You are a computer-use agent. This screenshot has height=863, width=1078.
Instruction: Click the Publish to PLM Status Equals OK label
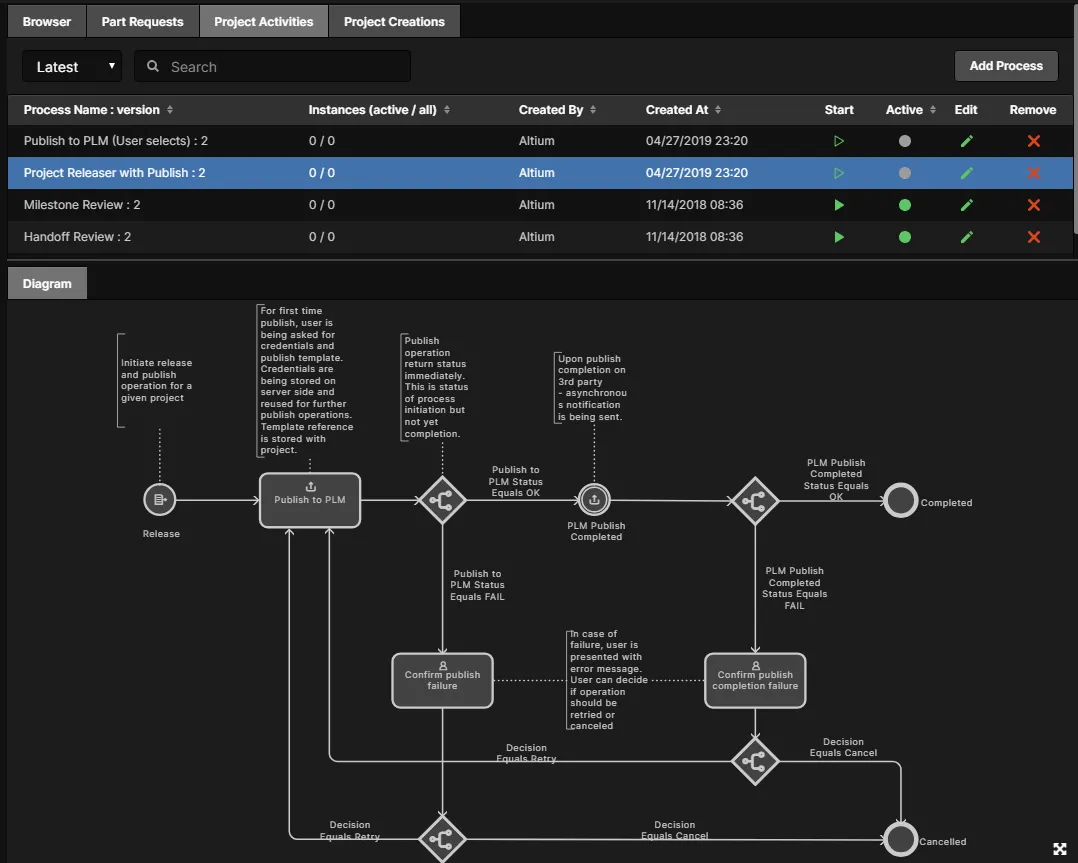516,481
